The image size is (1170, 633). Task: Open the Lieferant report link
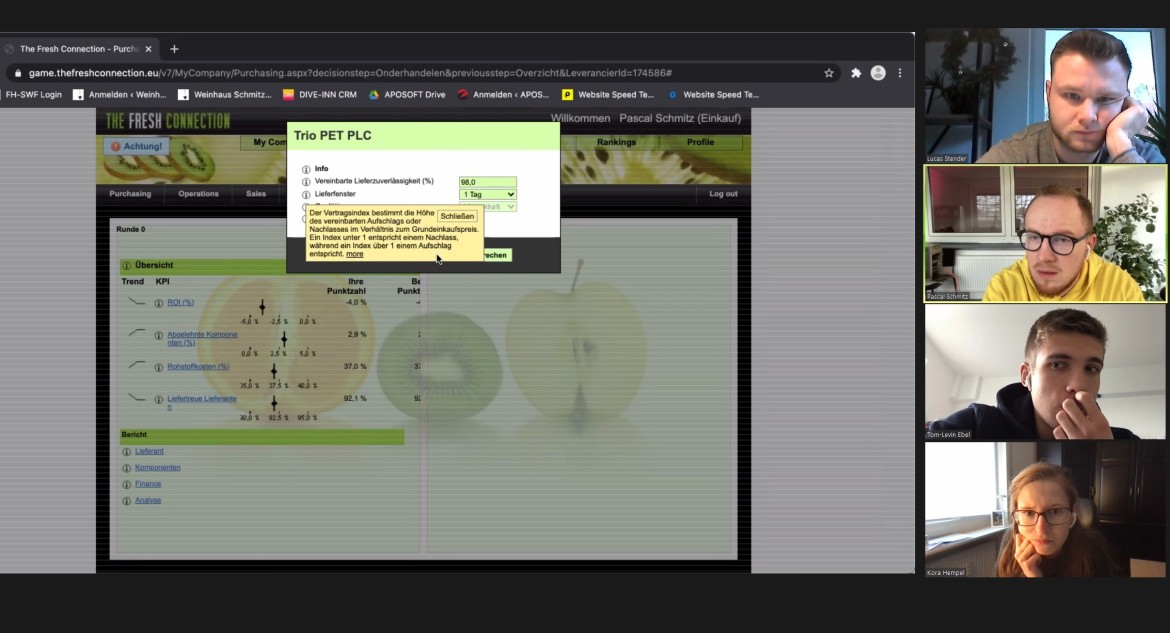pyautogui.click(x=149, y=452)
